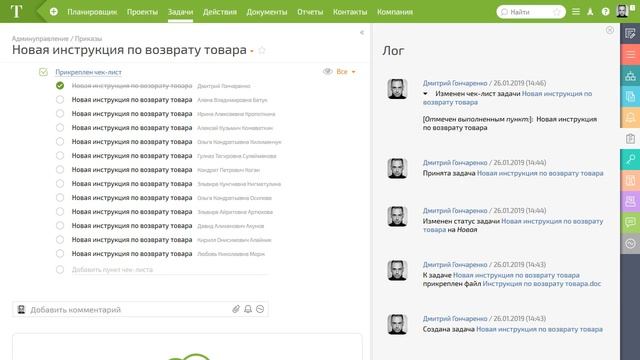
Task: Open the white clipboard log sidebar icon
Action: point(630,139)
